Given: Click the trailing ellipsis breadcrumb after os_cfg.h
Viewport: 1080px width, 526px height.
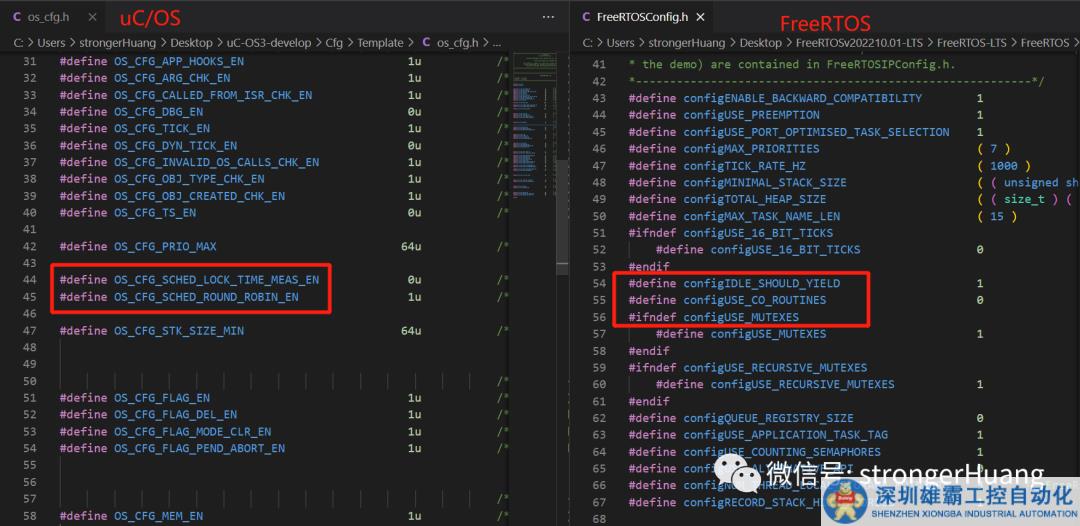Looking at the screenshot, I should point(497,43).
